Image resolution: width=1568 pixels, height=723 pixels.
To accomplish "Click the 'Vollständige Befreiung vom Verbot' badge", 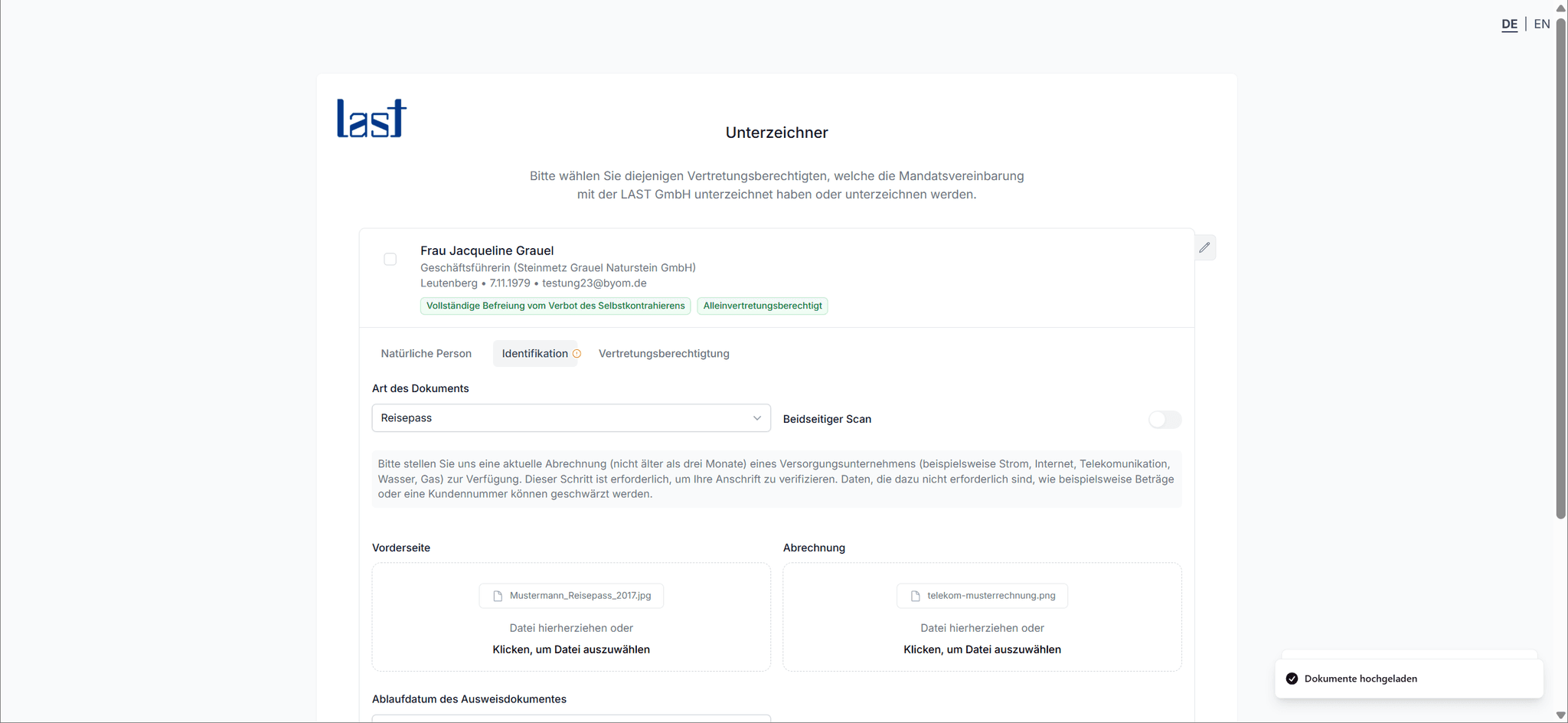I will [555, 306].
